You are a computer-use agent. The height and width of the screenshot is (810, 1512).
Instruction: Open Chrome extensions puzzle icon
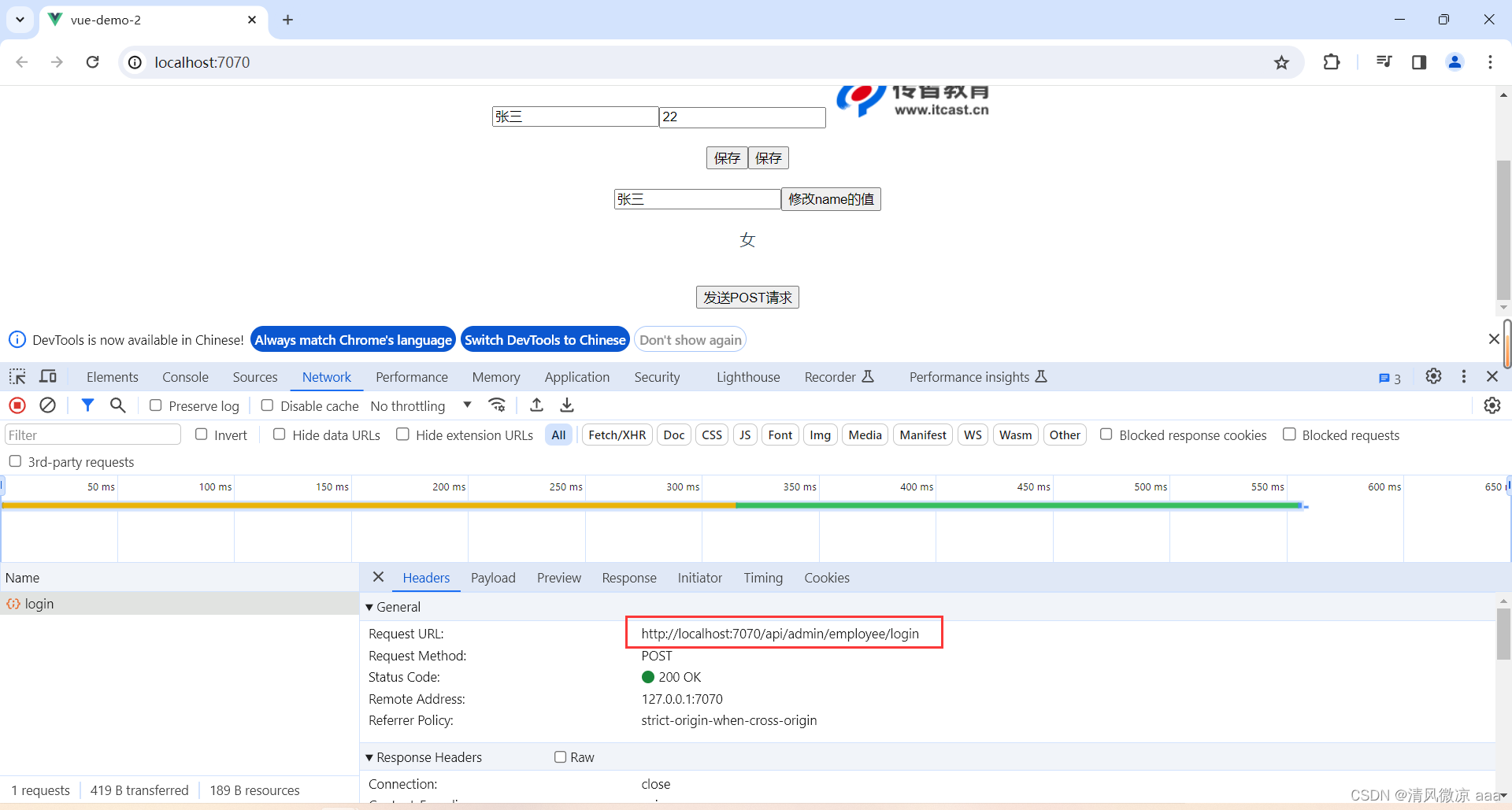[x=1332, y=62]
